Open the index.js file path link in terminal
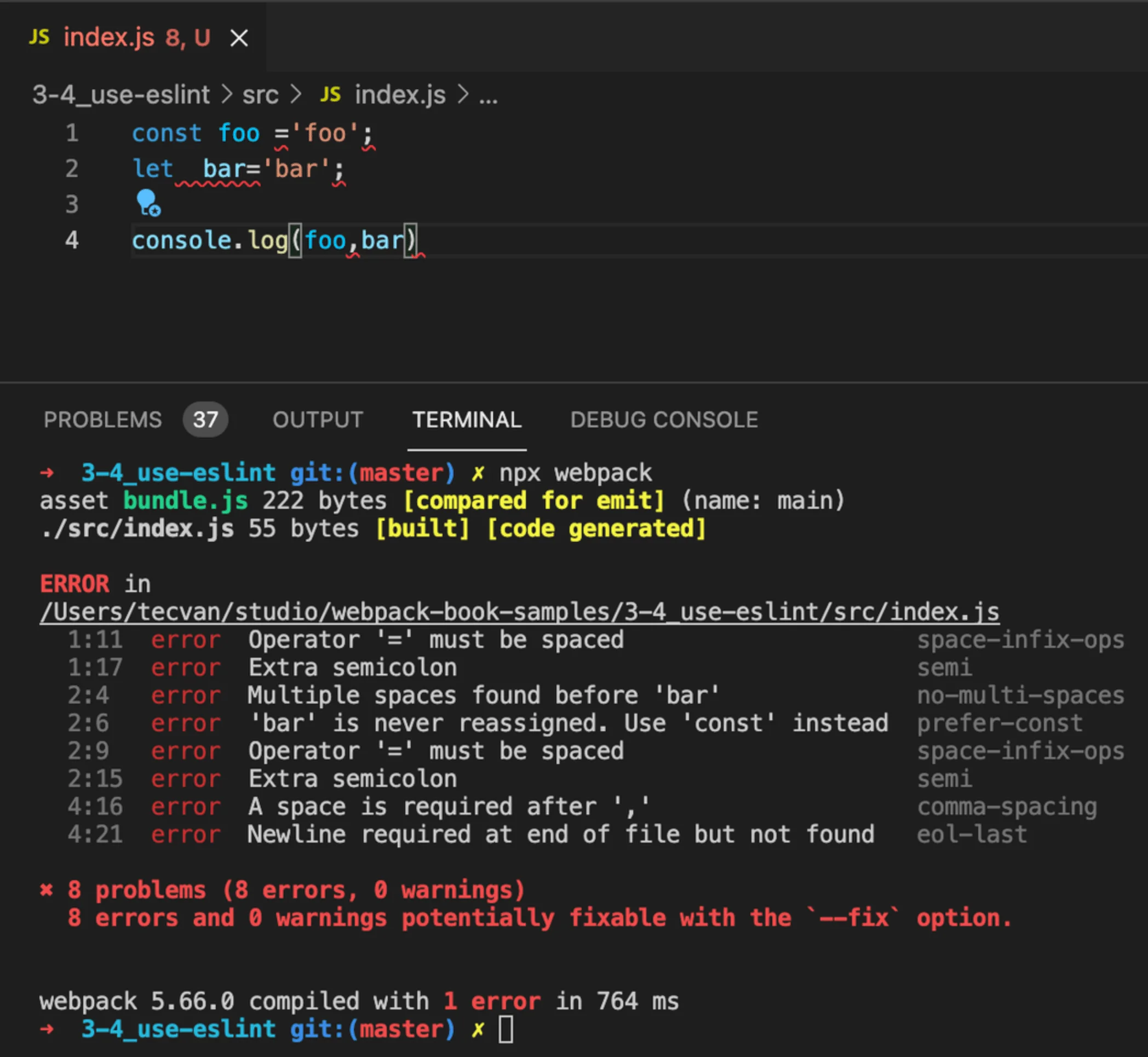 pyautogui.click(x=519, y=612)
